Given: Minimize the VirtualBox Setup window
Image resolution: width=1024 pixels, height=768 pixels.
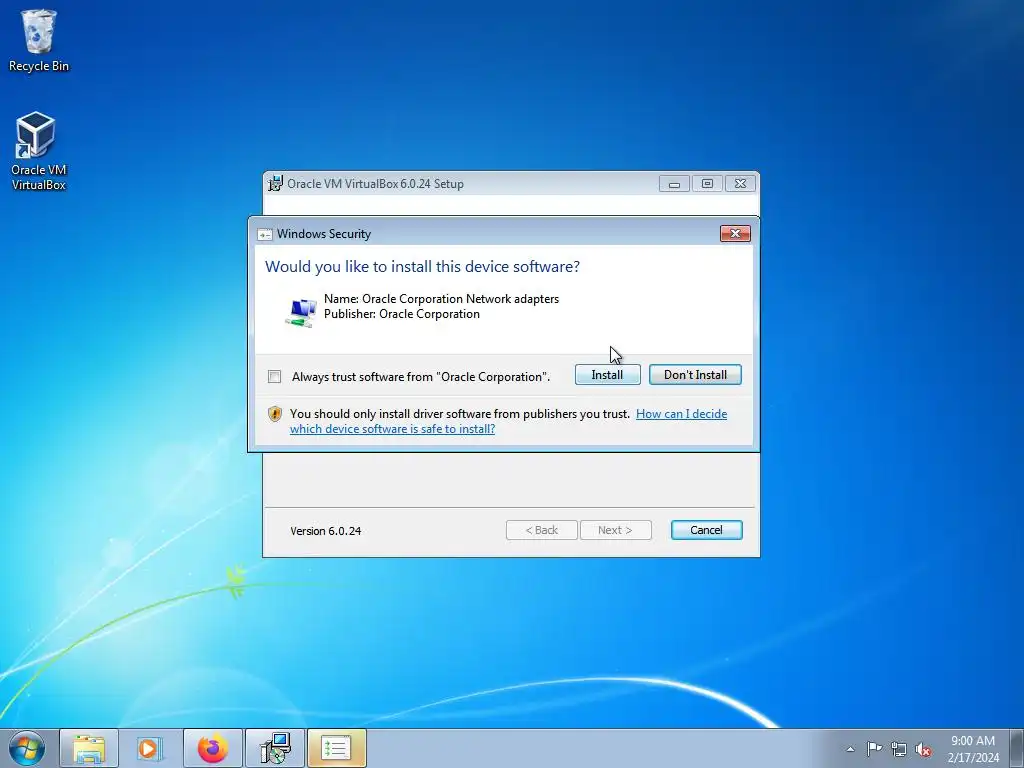Looking at the screenshot, I should tap(674, 184).
